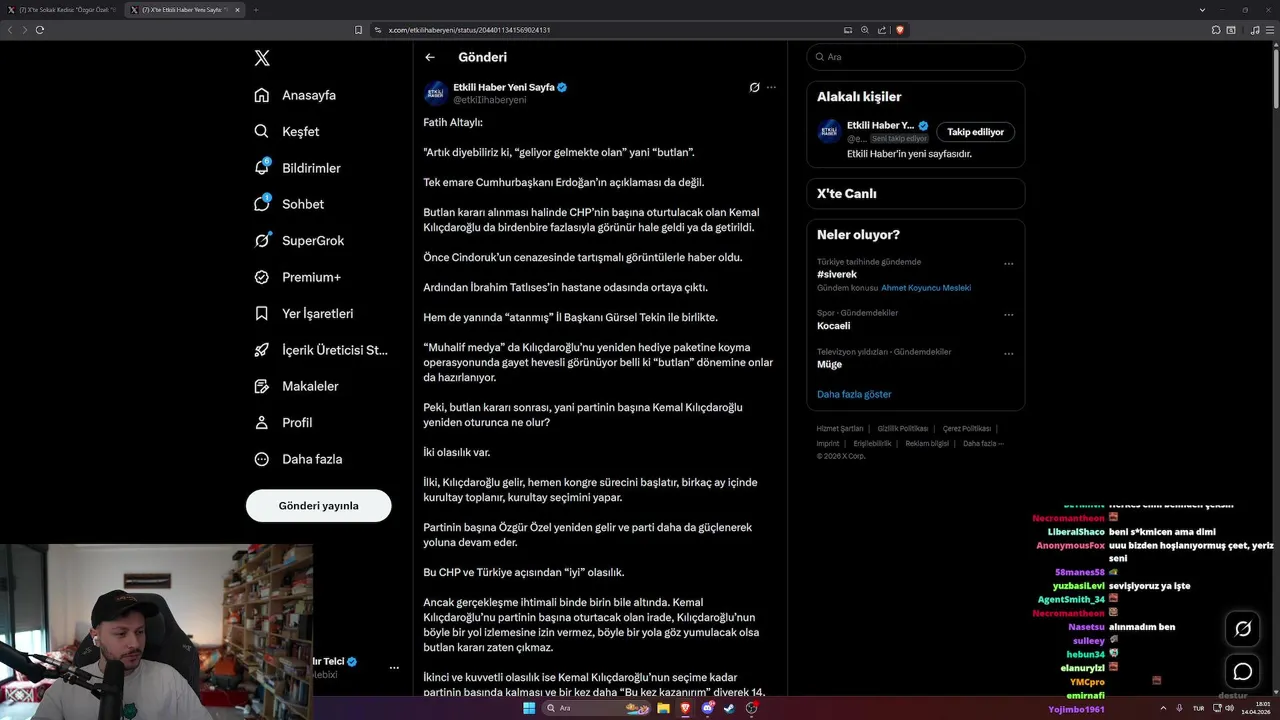Focus the Ara search field on X

[915, 57]
